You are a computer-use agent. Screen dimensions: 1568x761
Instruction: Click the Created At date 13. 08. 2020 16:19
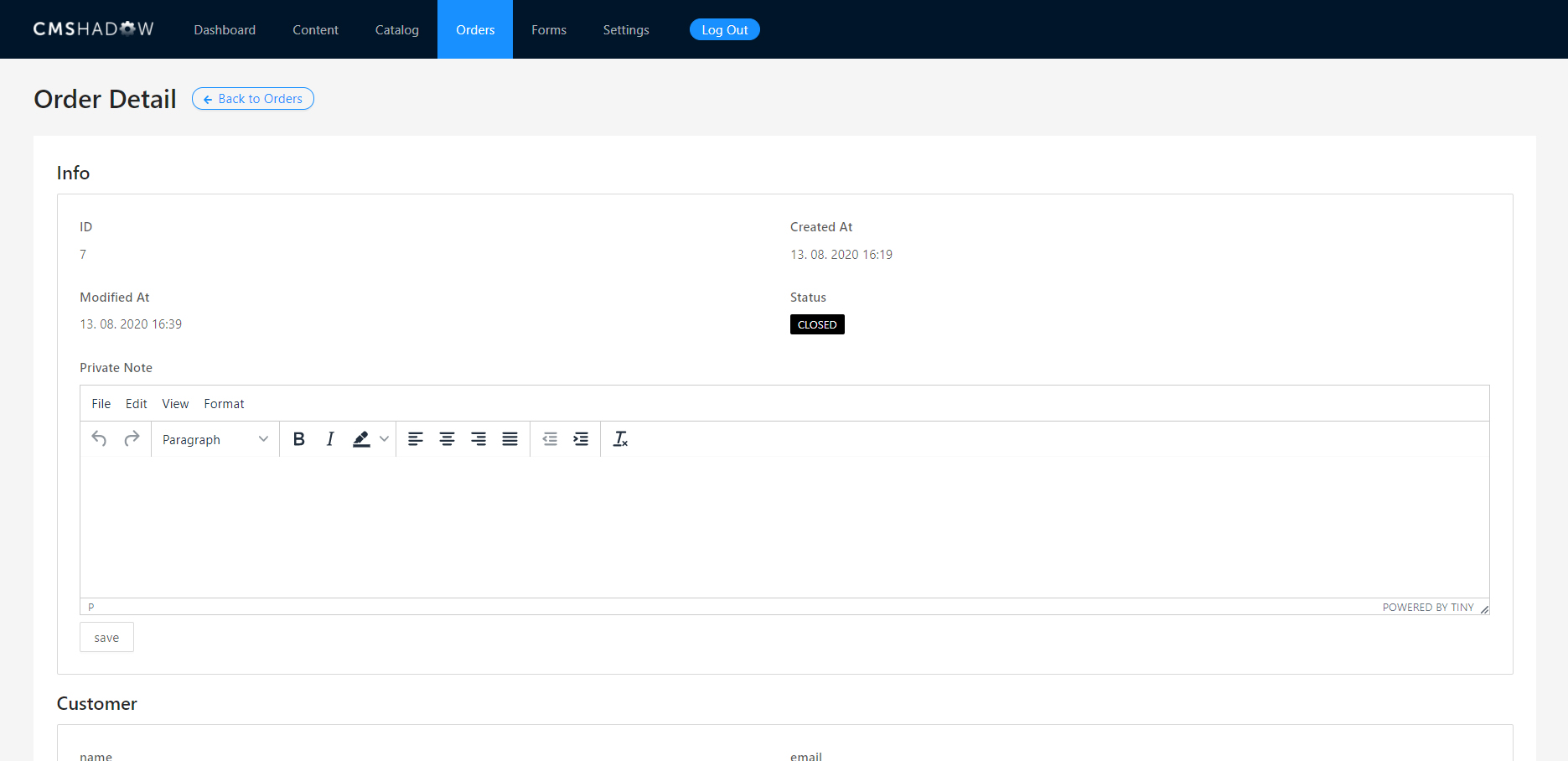841,255
